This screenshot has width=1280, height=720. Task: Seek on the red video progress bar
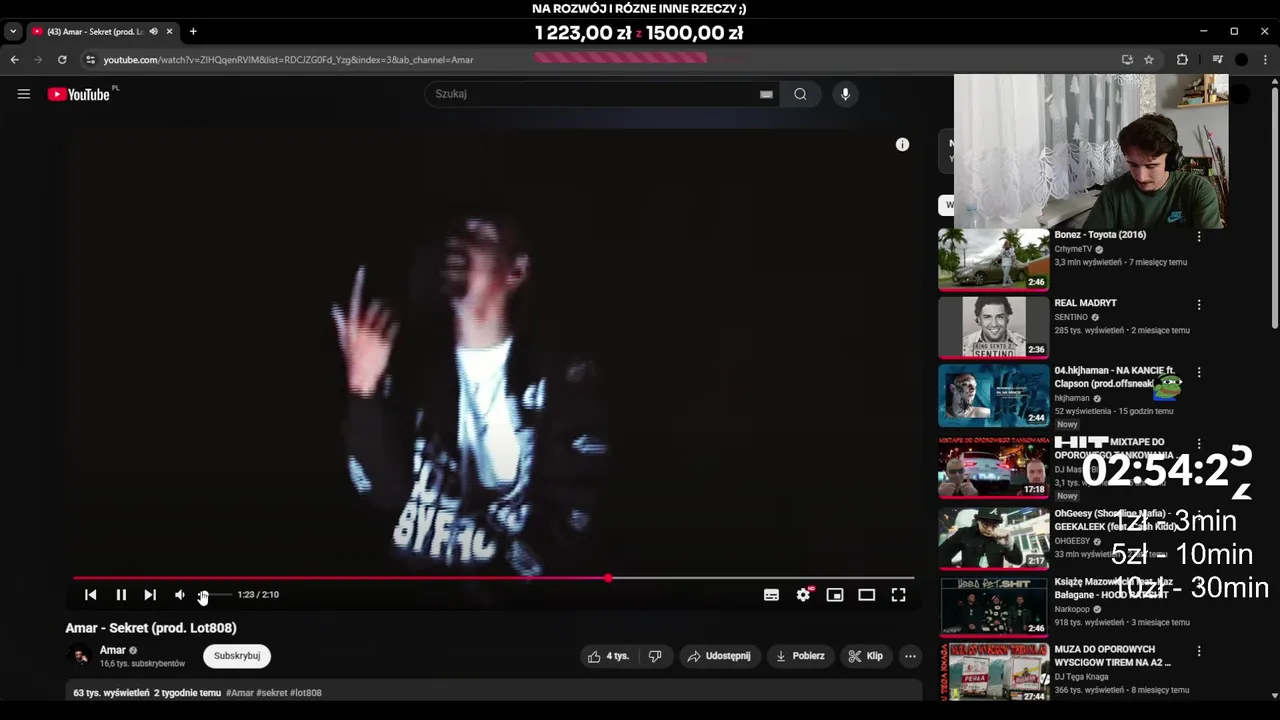[493, 578]
